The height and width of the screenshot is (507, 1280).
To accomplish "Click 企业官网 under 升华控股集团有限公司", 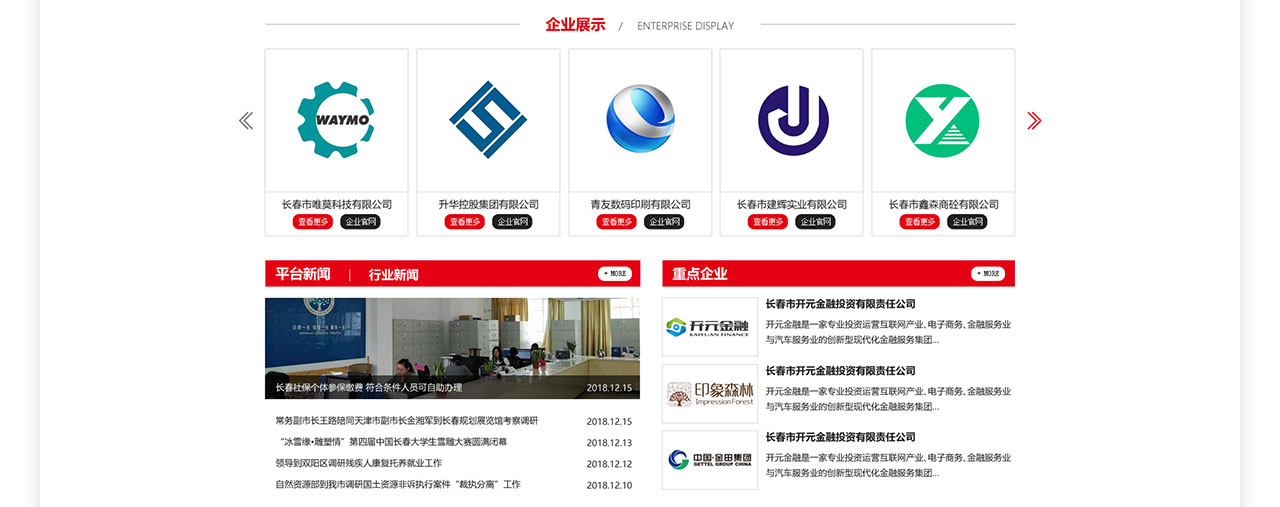I will (512, 222).
